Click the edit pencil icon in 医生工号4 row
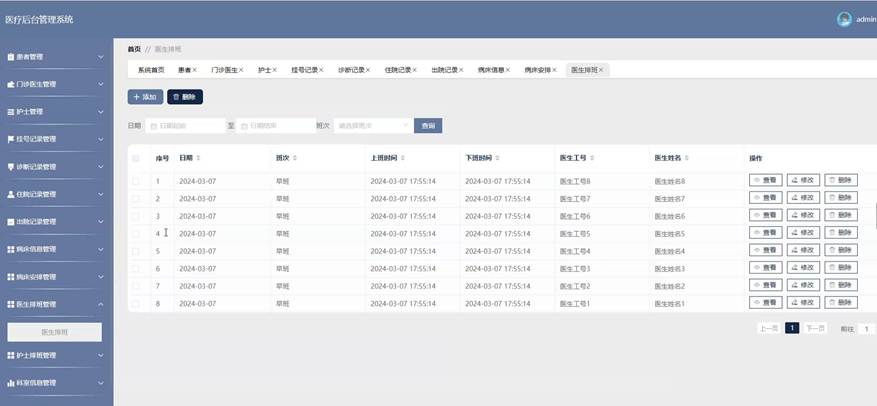The image size is (877, 406). (795, 251)
